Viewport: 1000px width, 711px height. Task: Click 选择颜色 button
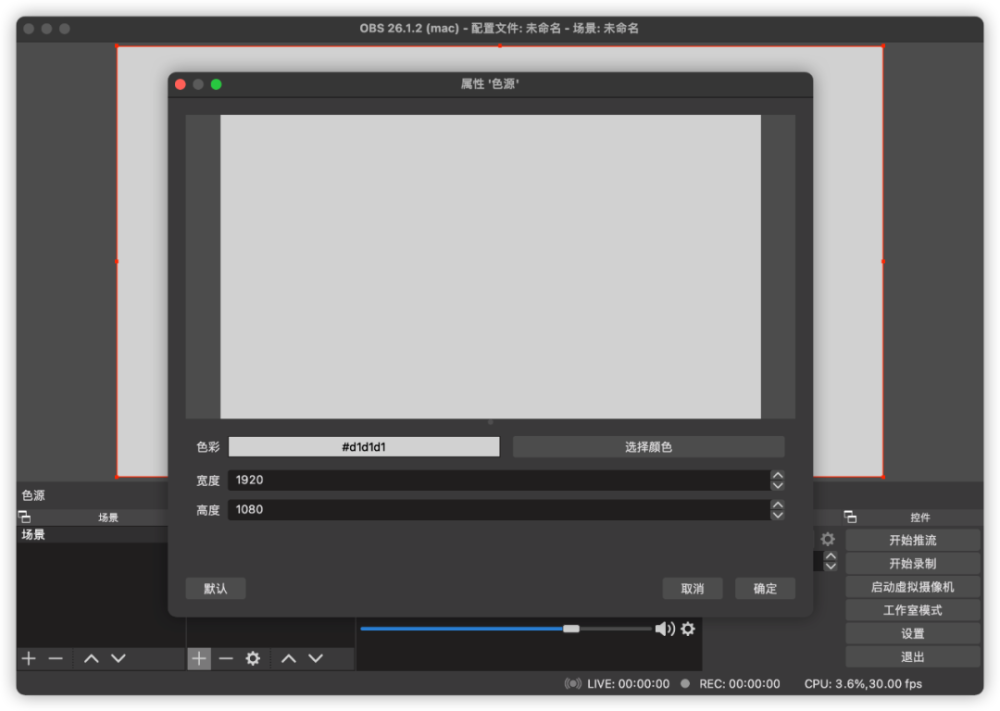pyautogui.click(x=649, y=447)
